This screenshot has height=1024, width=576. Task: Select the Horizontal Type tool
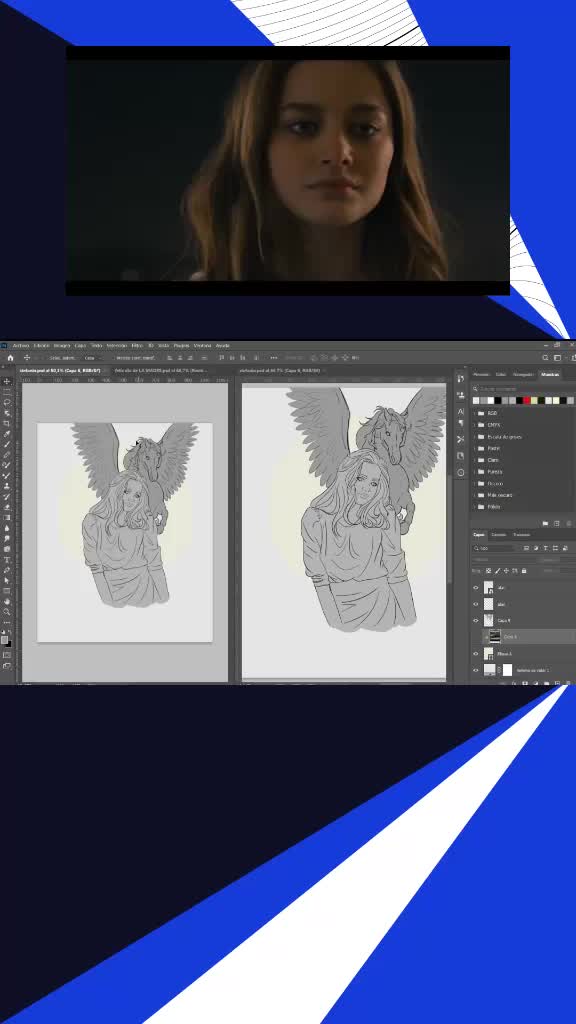(x=7, y=560)
